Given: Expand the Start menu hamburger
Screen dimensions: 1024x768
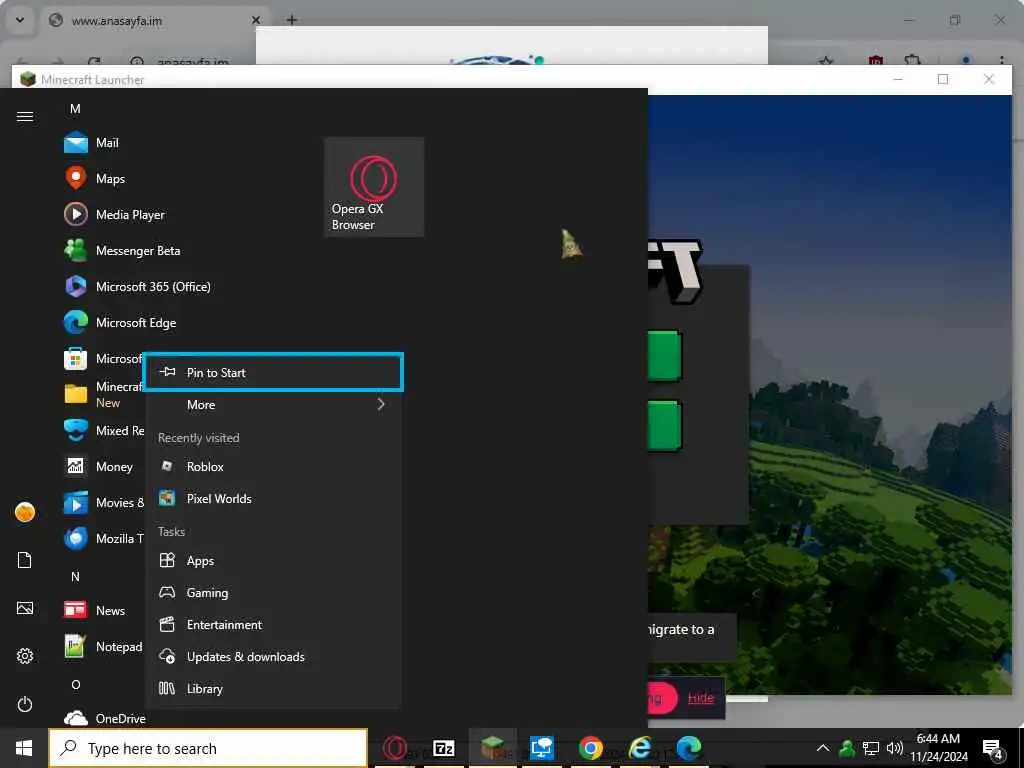Looking at the screenshot, I should pos(25,116).
